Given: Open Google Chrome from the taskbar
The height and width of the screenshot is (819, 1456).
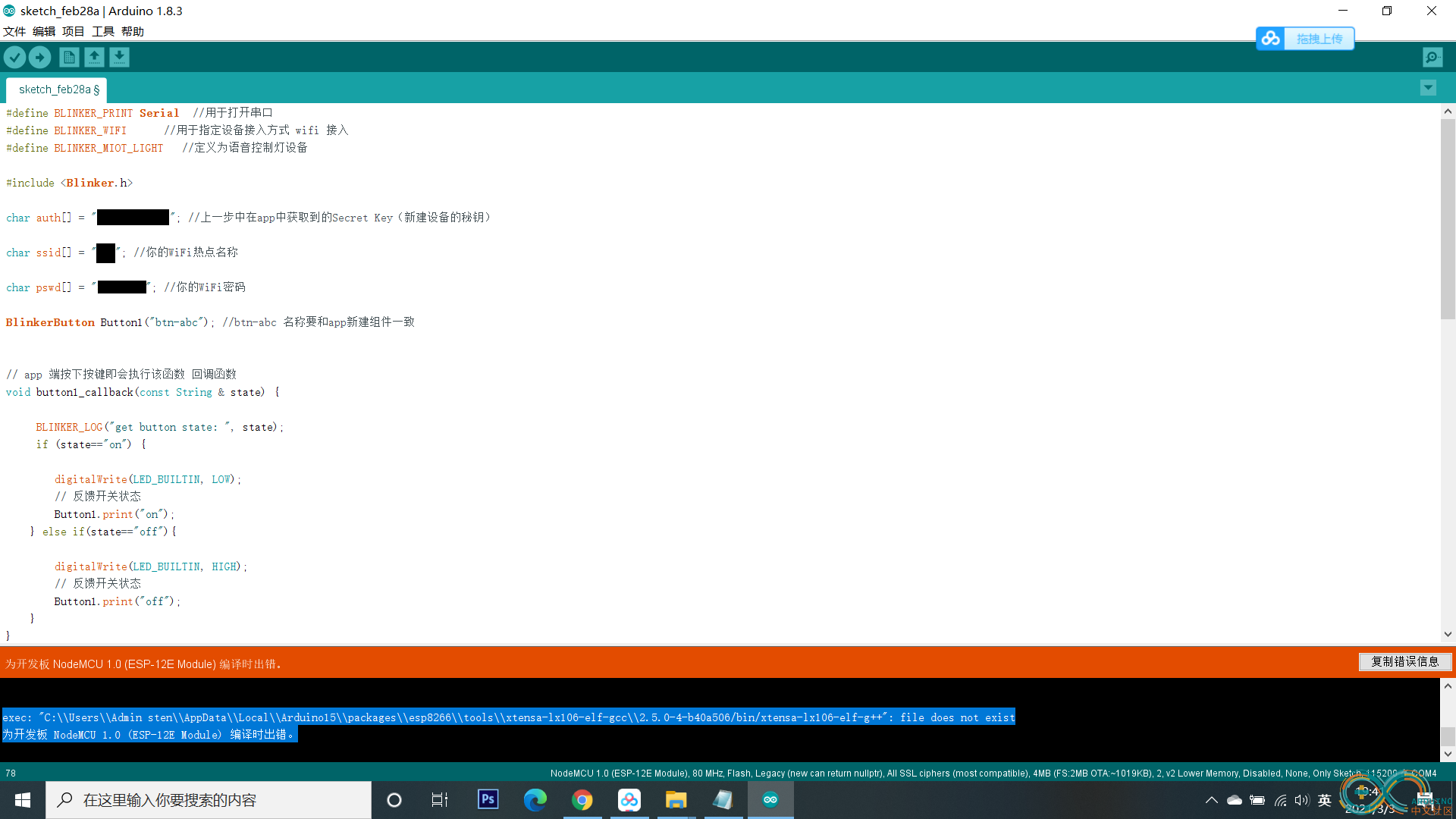Looking at the screenshot, I should click(582, 800).
